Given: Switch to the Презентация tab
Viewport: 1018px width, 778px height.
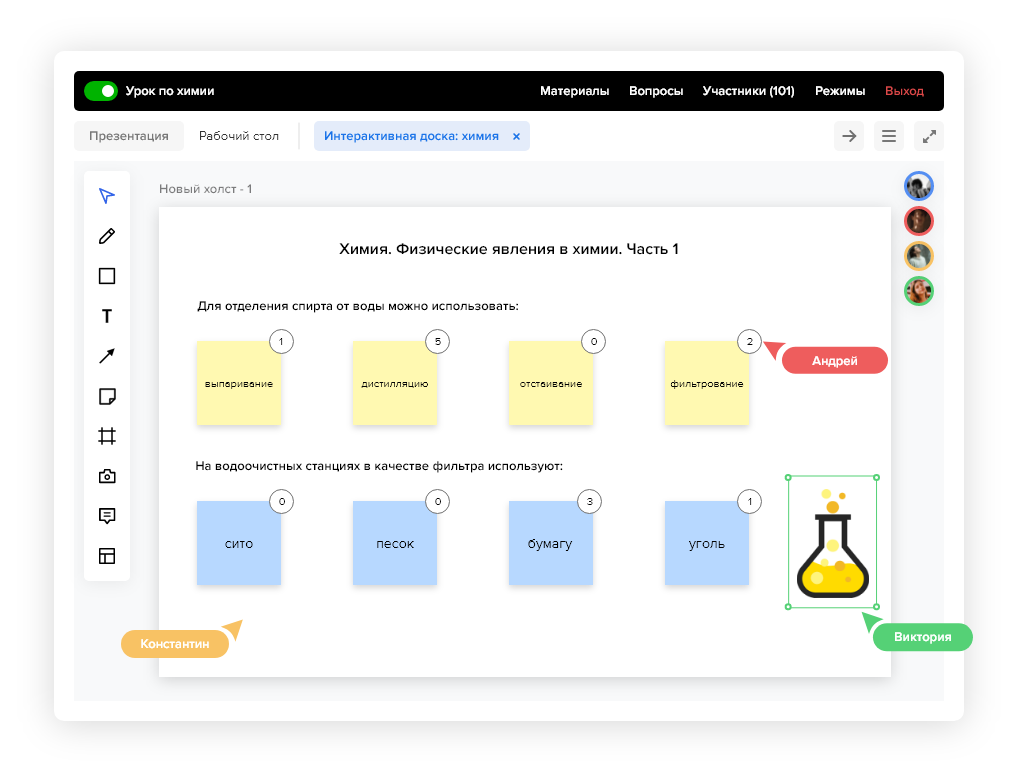Looking at the screenshot, I should (x=129, y=136).
